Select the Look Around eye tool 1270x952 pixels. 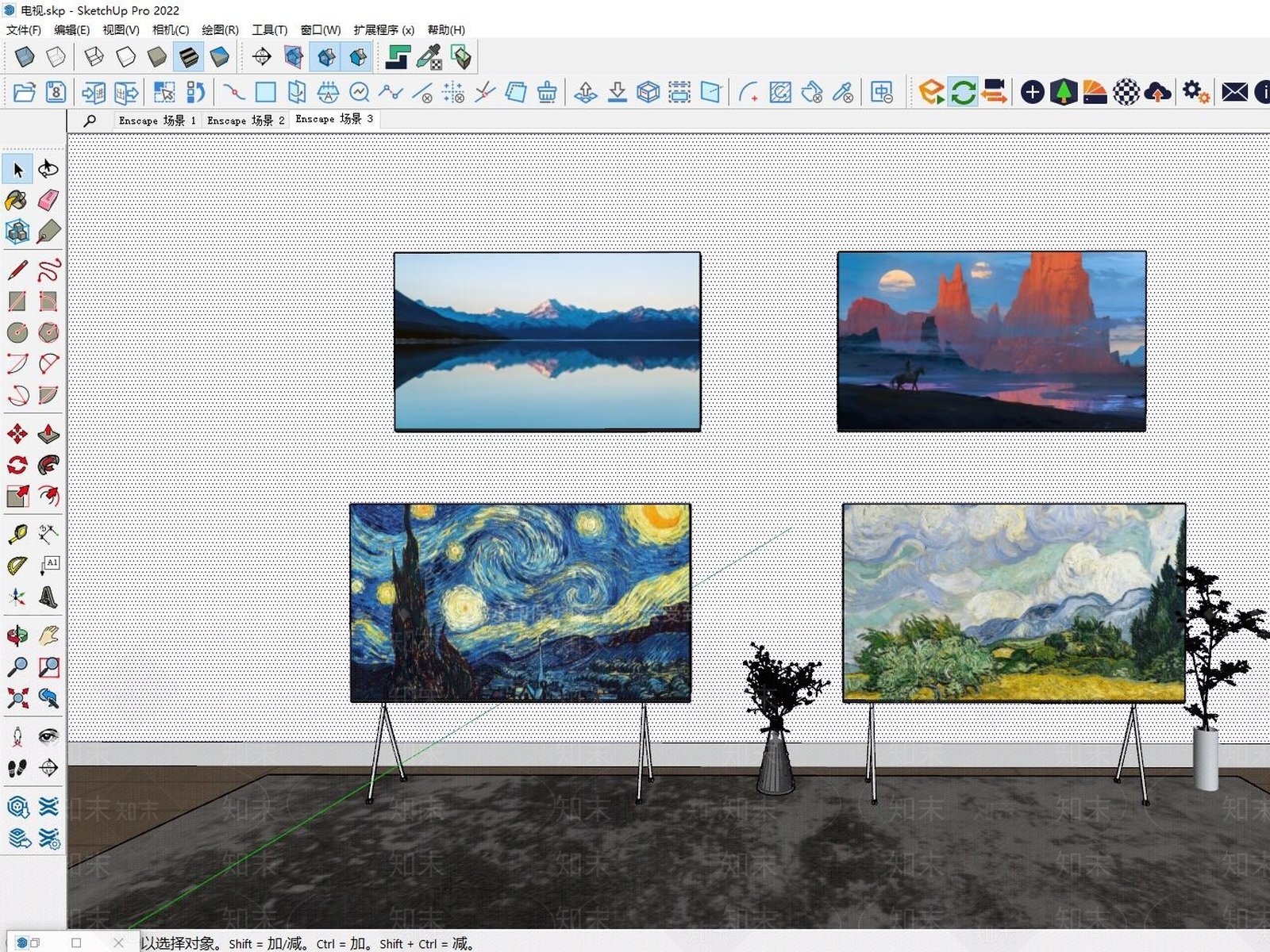click(48, 736)
